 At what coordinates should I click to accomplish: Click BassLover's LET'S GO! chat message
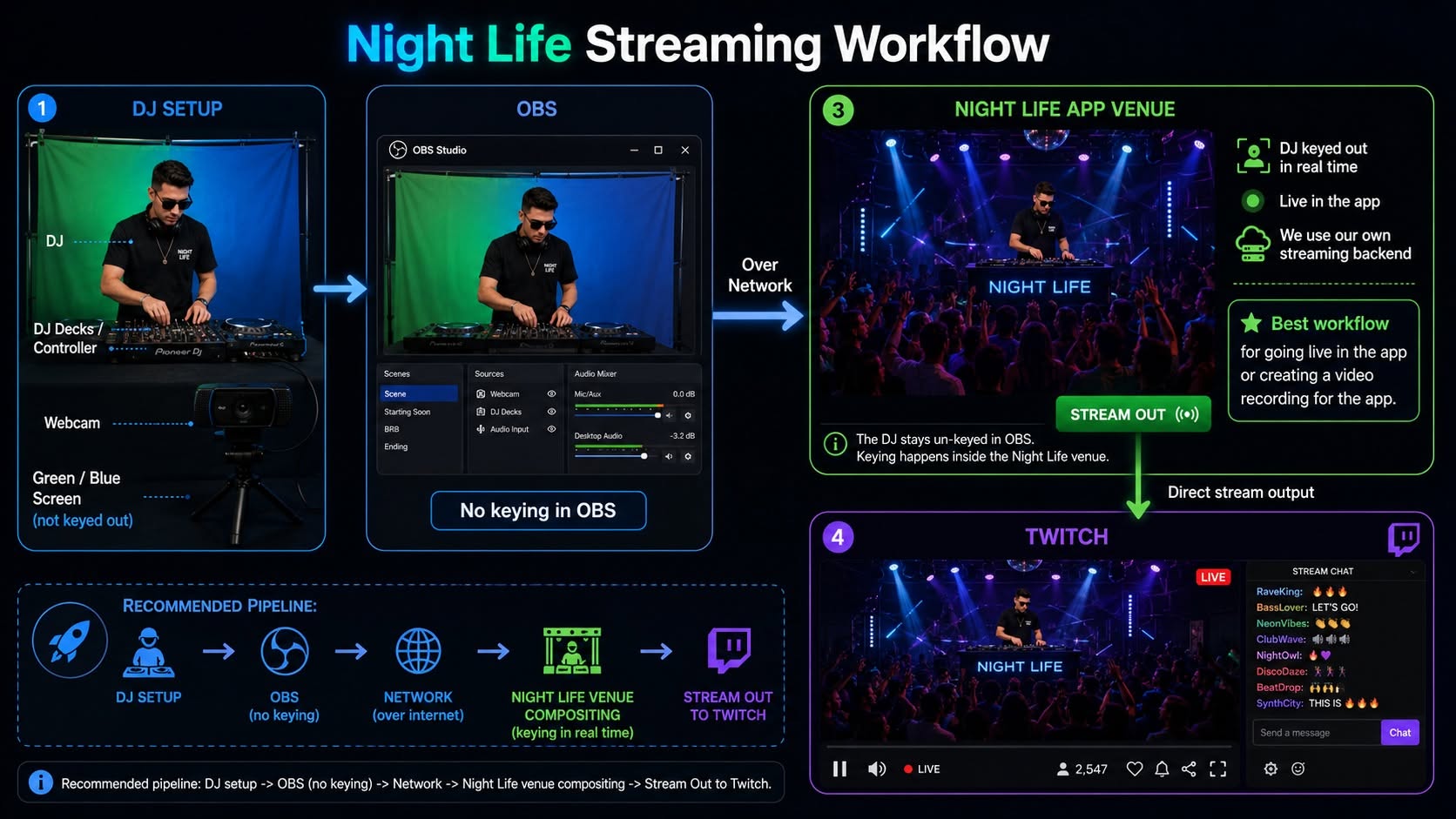pyautogui.click(x=1307, y=608)
